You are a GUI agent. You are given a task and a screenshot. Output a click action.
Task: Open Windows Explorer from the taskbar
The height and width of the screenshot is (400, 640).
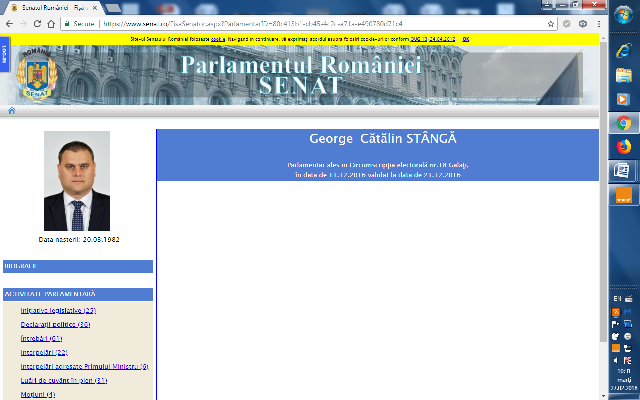(624, 75)
